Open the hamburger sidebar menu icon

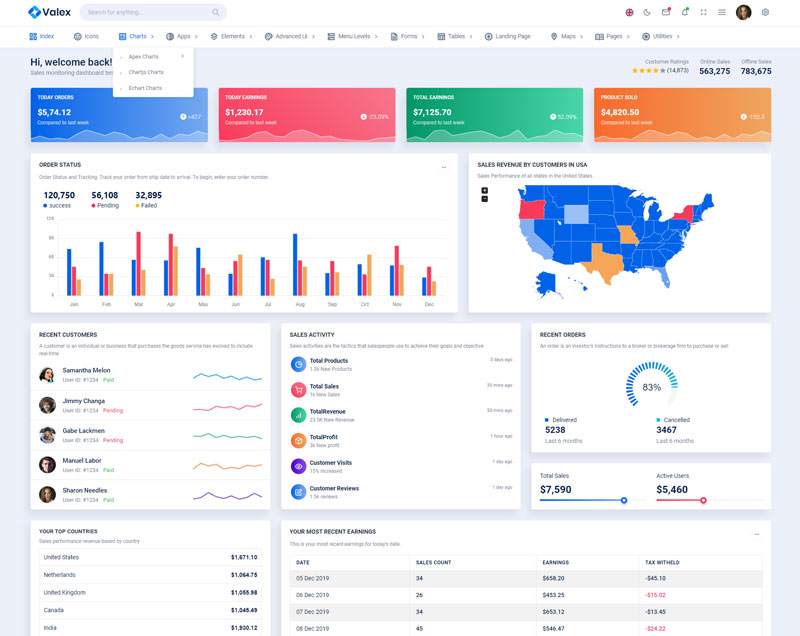[722, 12]
